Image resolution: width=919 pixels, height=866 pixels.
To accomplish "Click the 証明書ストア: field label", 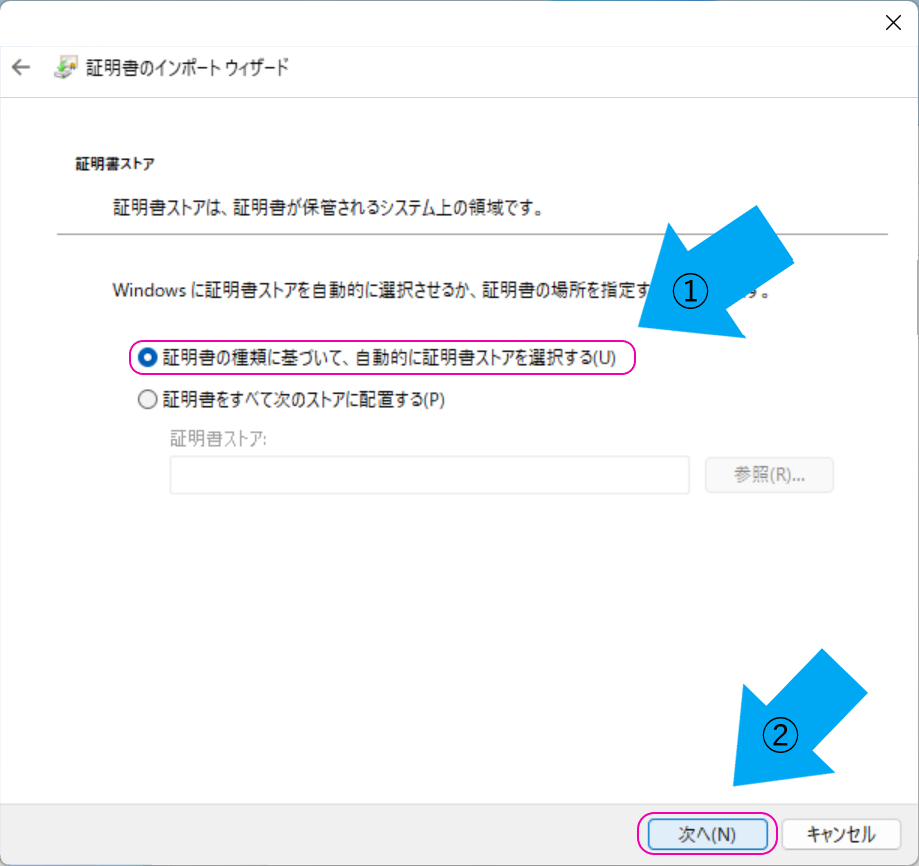I will pyautogui.click(x=218, y=438).
